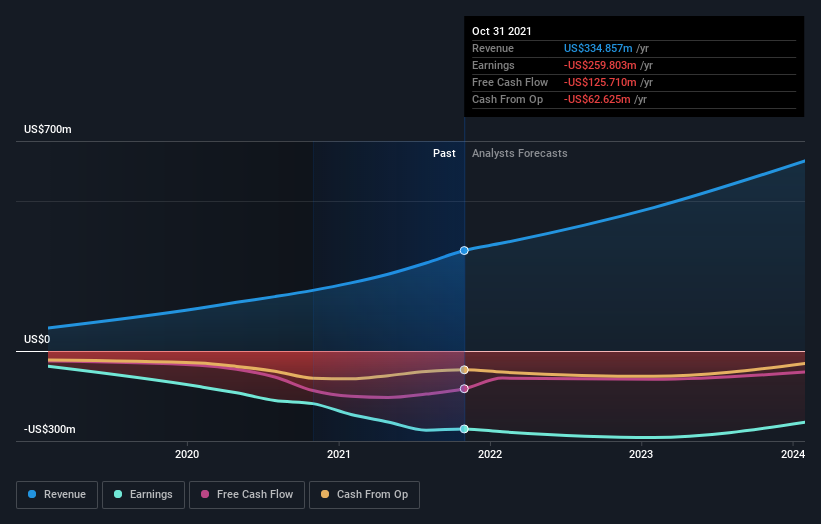Click the Free Cash Flow tooltip label
Screen dimensions: 821x524
point(510,82)
